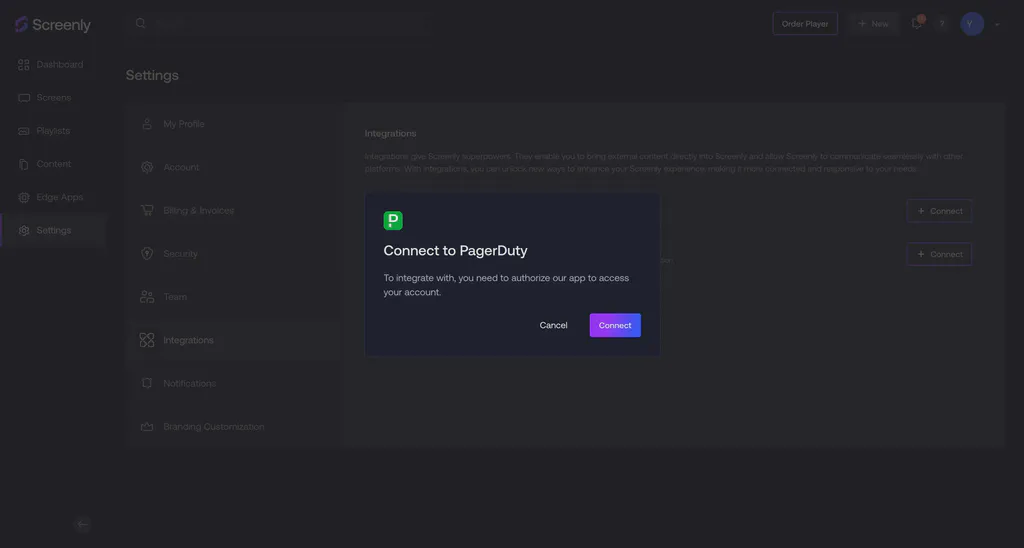Open Notifications settings tab

(232, 383)
